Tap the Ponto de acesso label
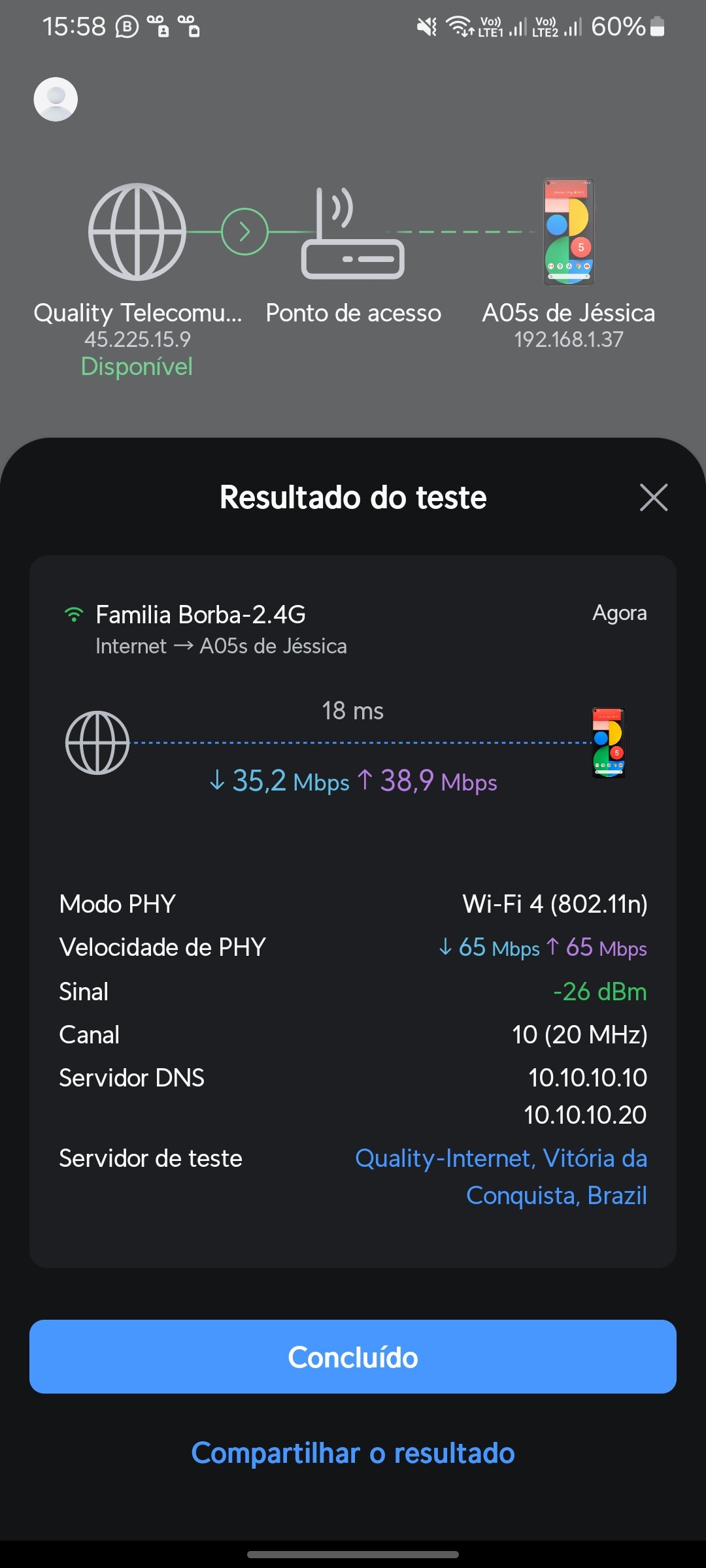This screenshot has height=1568, width=706. (x=353, y=313)
